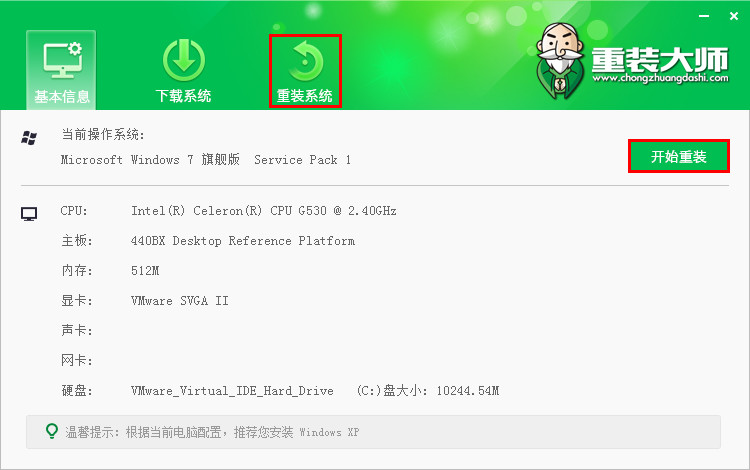This screenshot has width=750, height=470.
Task: Close the 重装大师 window
Action: click(x=734, y=16)
